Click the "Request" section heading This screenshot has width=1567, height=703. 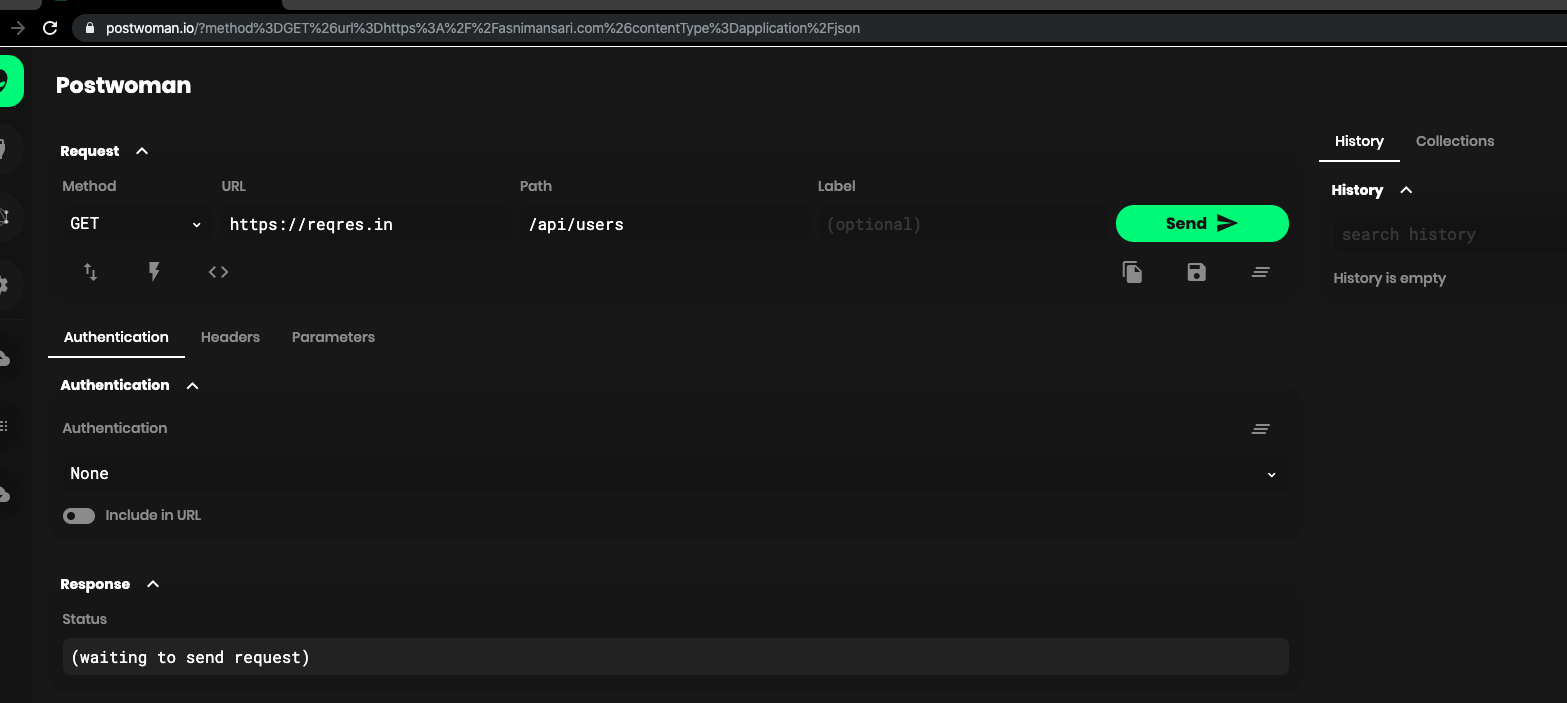(x=89, y=151)
